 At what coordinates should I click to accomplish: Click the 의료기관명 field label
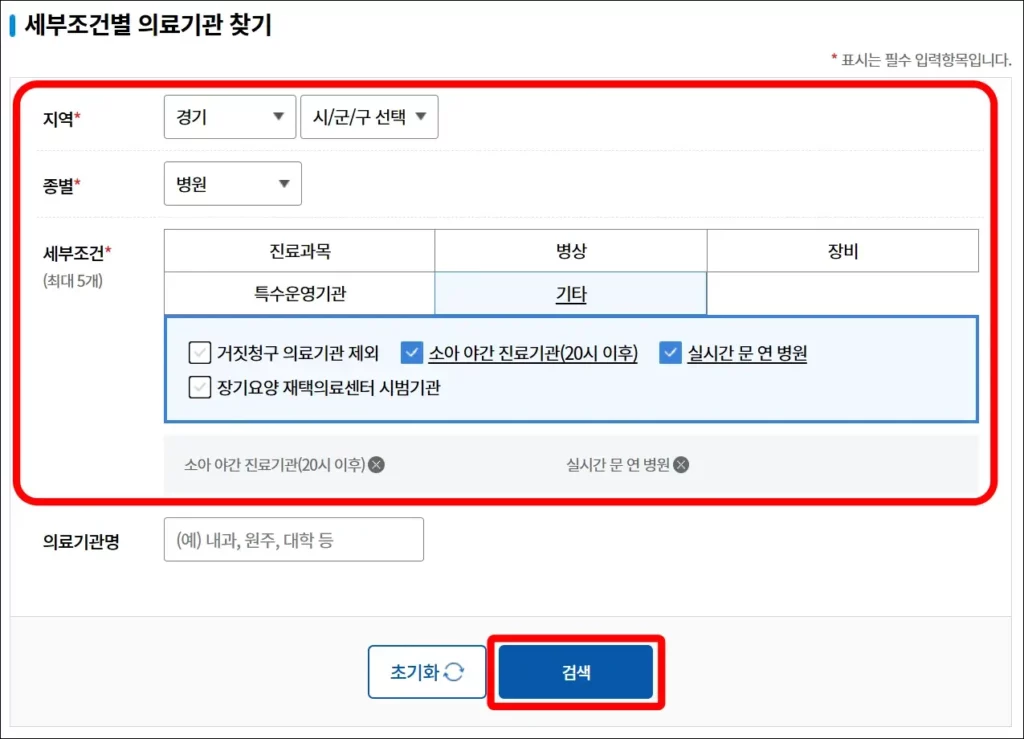81,541
